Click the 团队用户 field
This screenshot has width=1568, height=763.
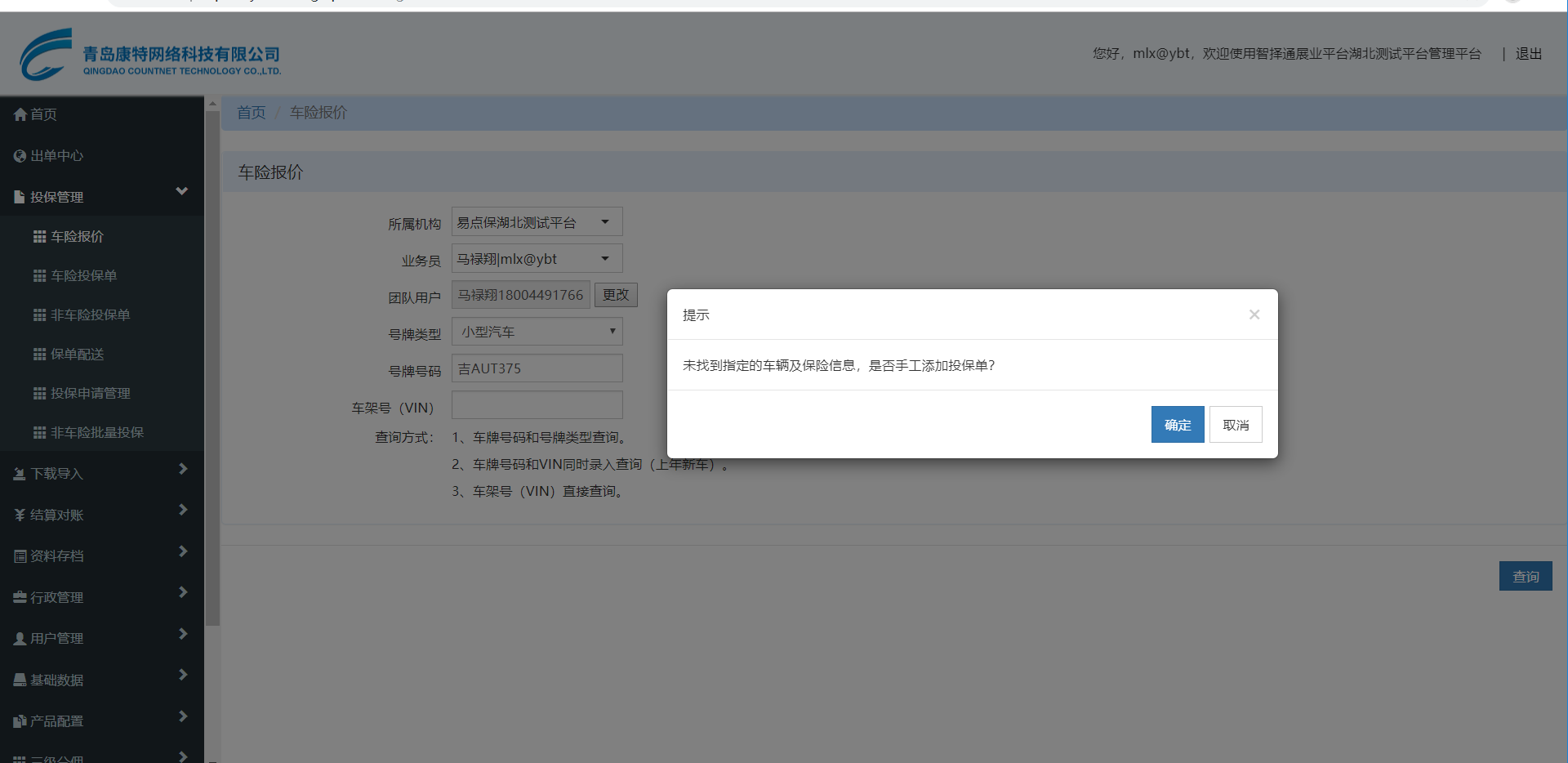[521, 295]
